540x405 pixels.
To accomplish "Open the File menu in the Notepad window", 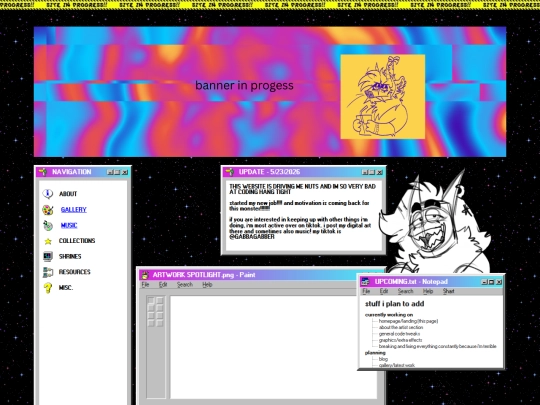I will pyautogui.click(x=366, y=291).
